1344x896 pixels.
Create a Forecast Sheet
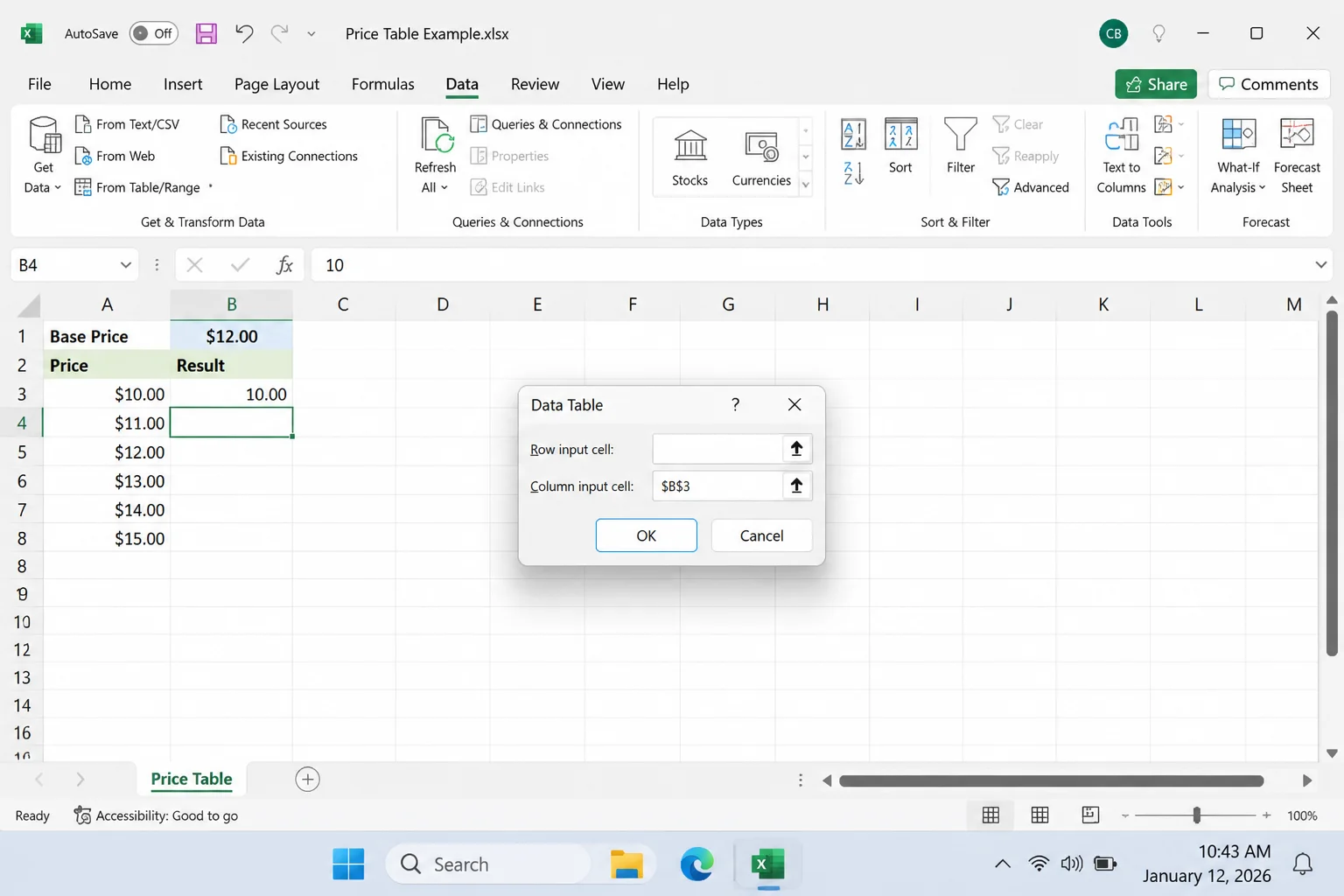[x=1297, y=156]
